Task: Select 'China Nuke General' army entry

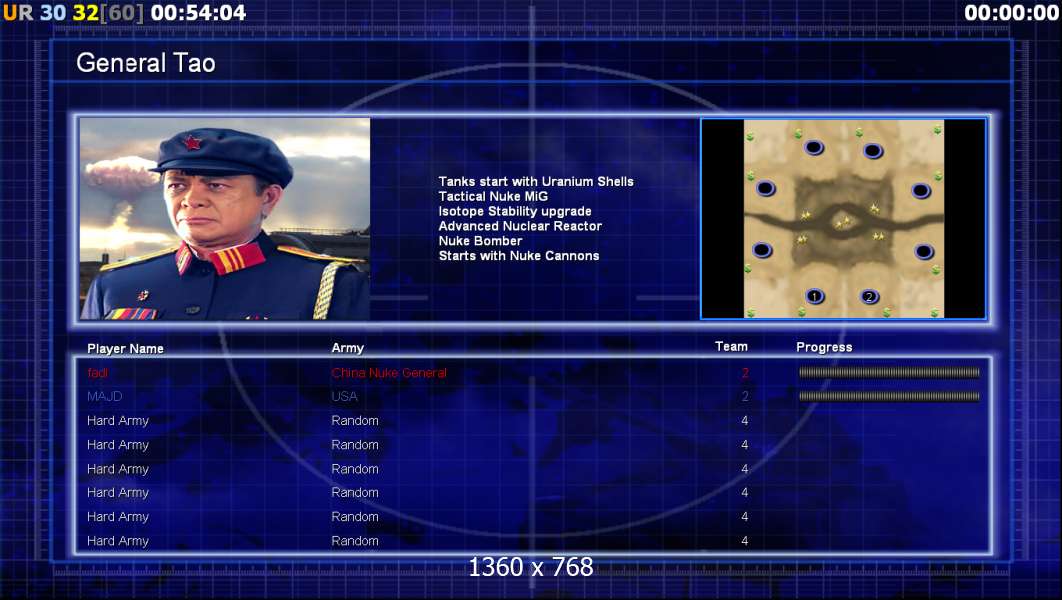Action: coord(389,372)
